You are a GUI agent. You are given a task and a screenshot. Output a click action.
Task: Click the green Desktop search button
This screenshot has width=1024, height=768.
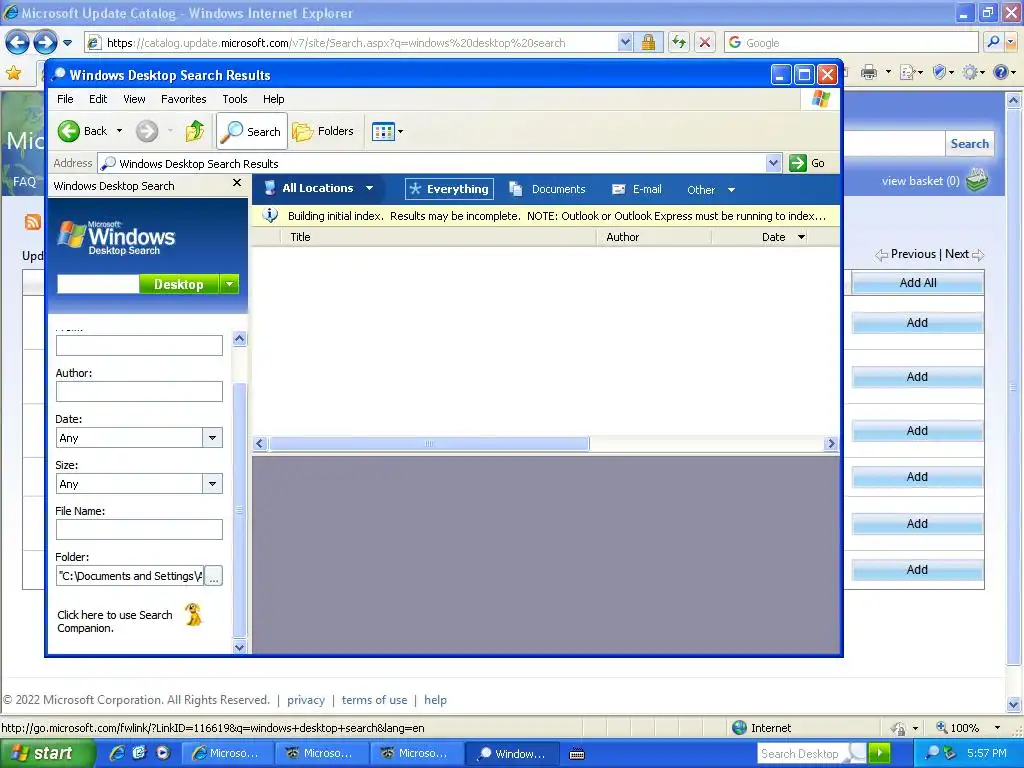tap(178, 284)
